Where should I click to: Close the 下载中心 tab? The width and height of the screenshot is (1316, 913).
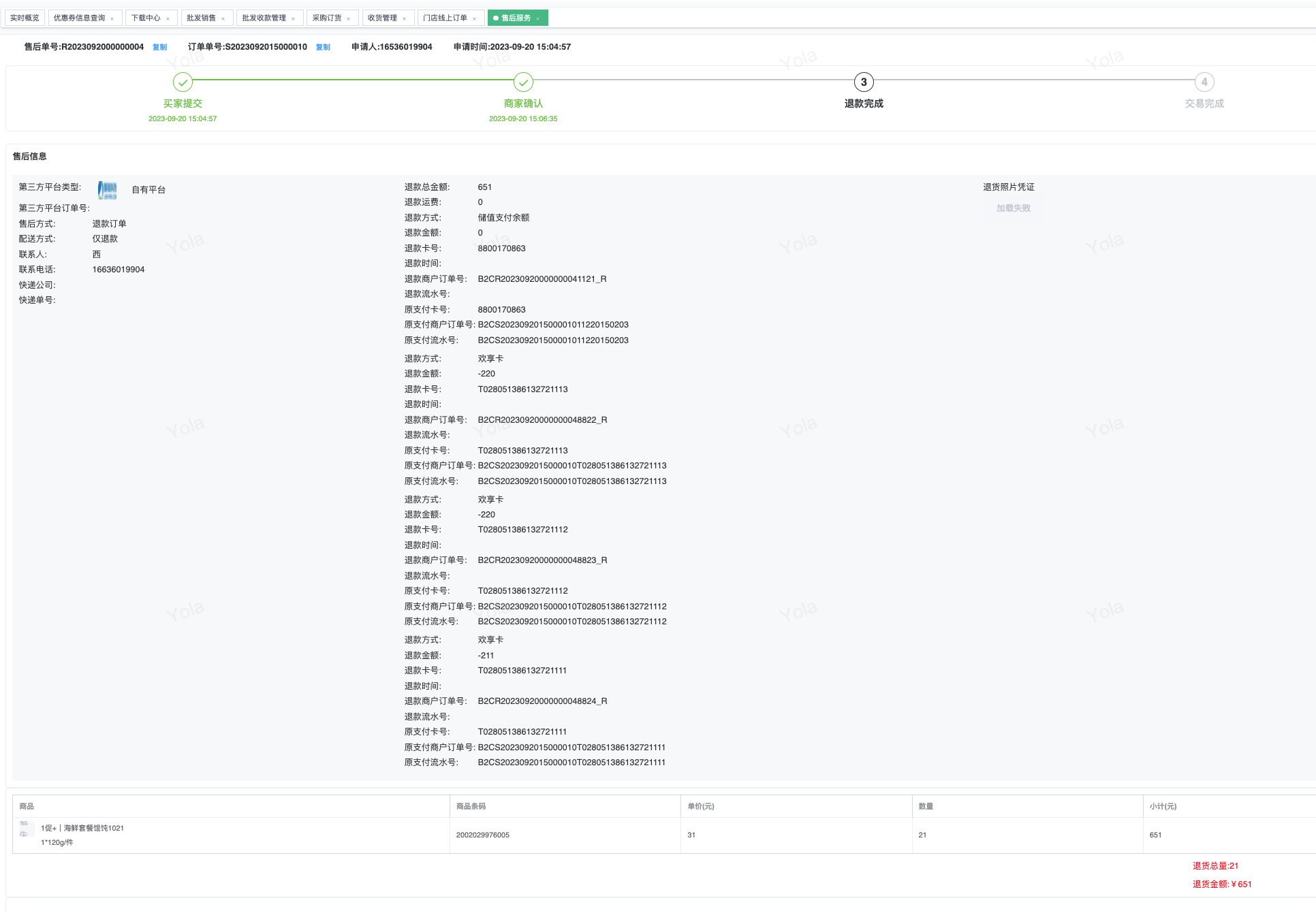(x=168, y=19)
